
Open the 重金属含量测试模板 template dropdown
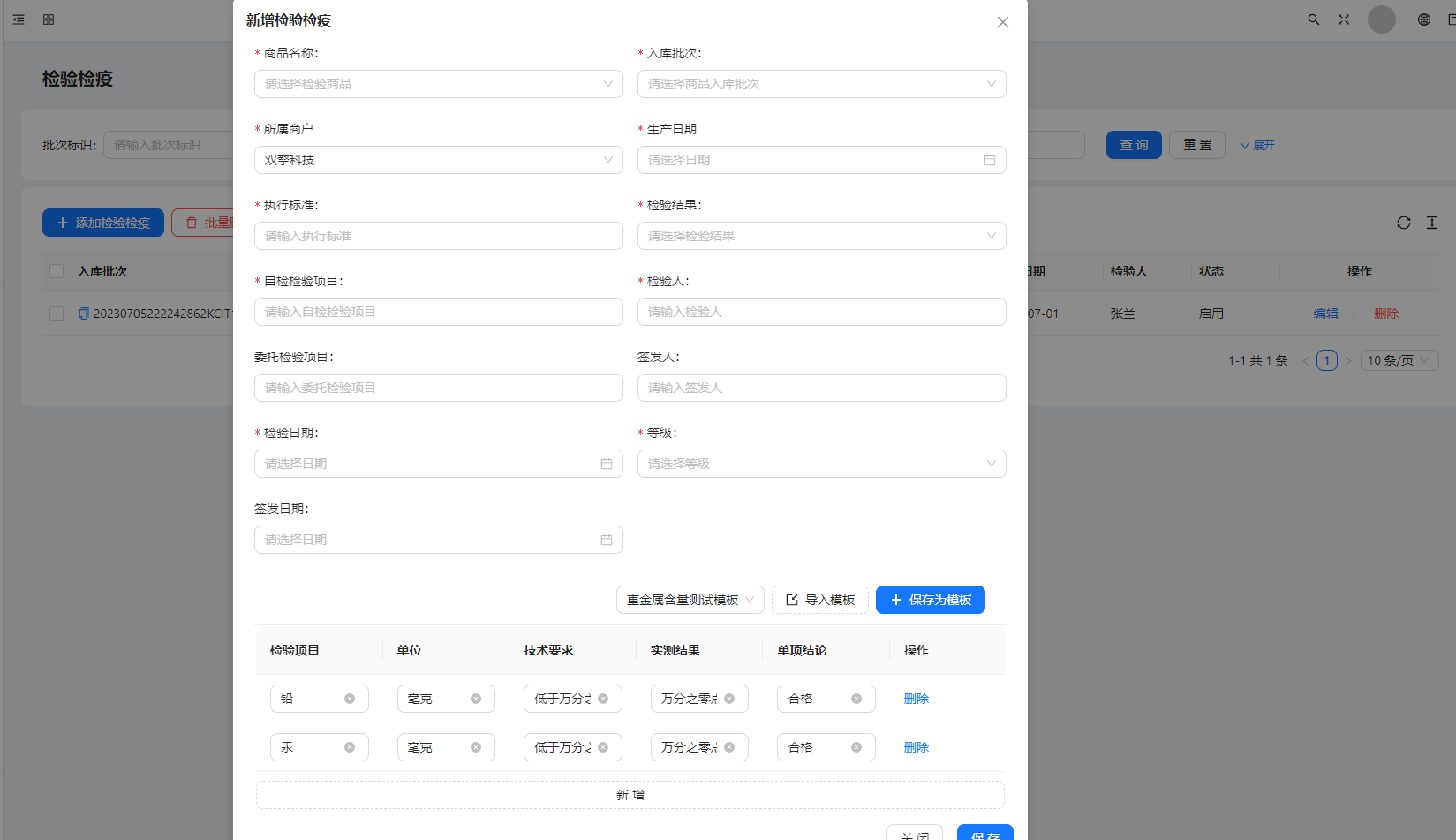pyautogui.click(x=690, y=600)
